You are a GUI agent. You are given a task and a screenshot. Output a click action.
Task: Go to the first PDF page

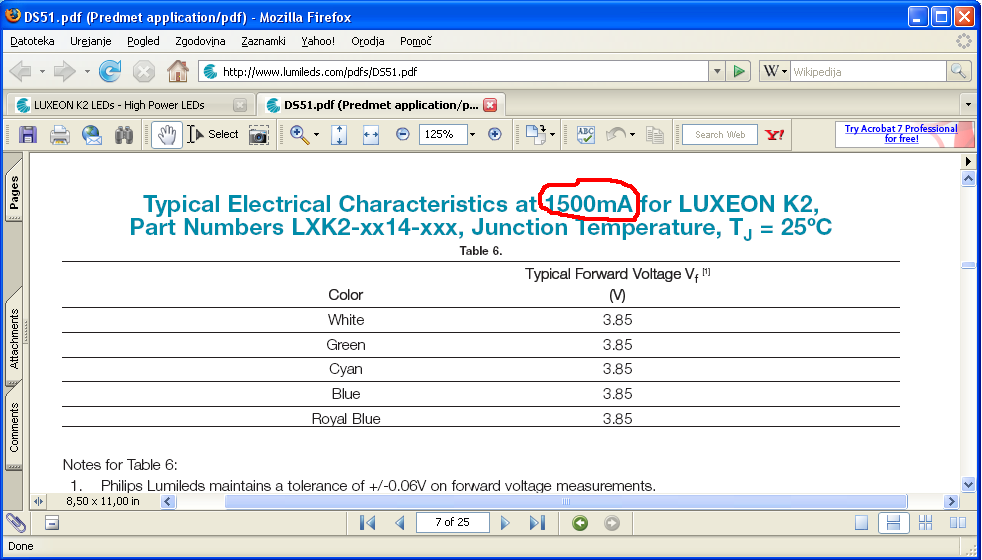coord(368,522)
